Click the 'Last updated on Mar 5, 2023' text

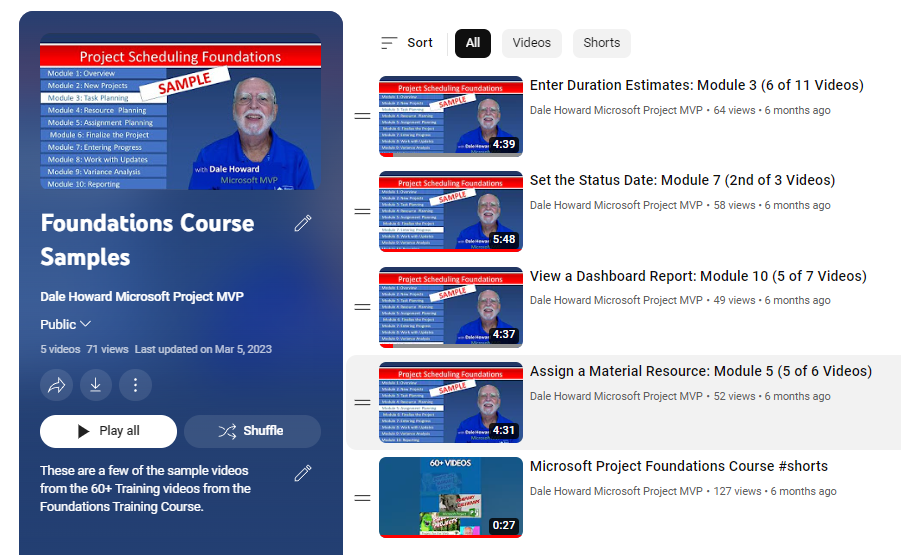(x=203, y=349)
